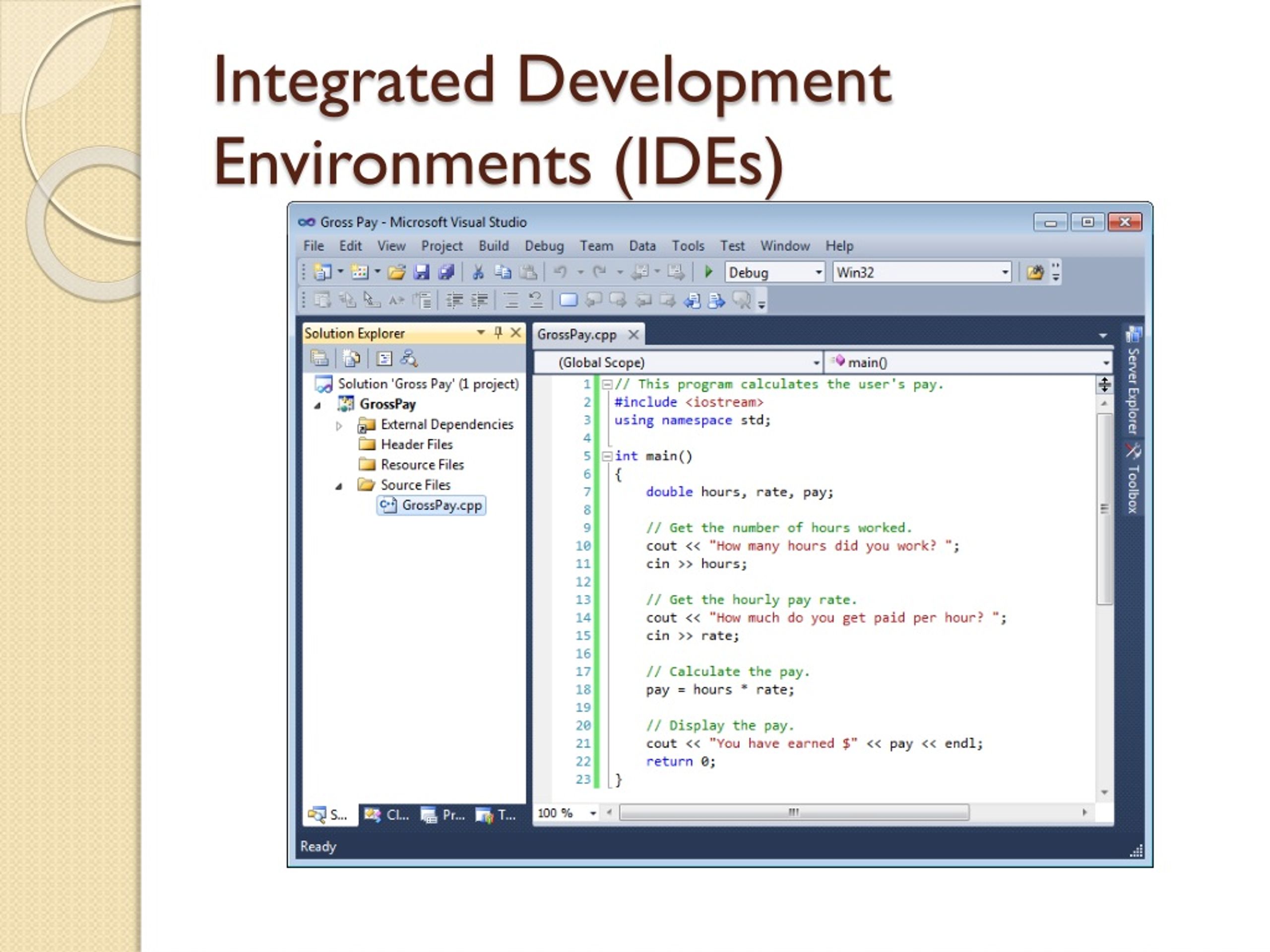
Task: Open the 100 % zoom dropdown
Action: pos(593,813)
